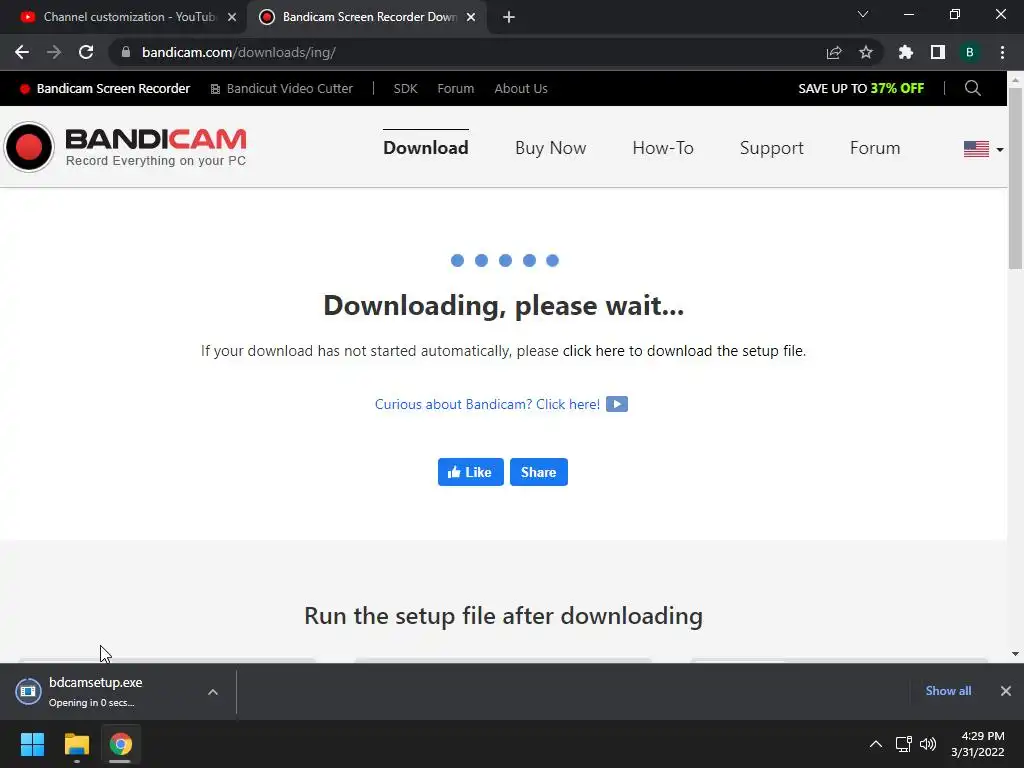Expand bdcamsetup.exe download options chevron
This screenshot has width=1024, height=768.
tap(213, 692)
